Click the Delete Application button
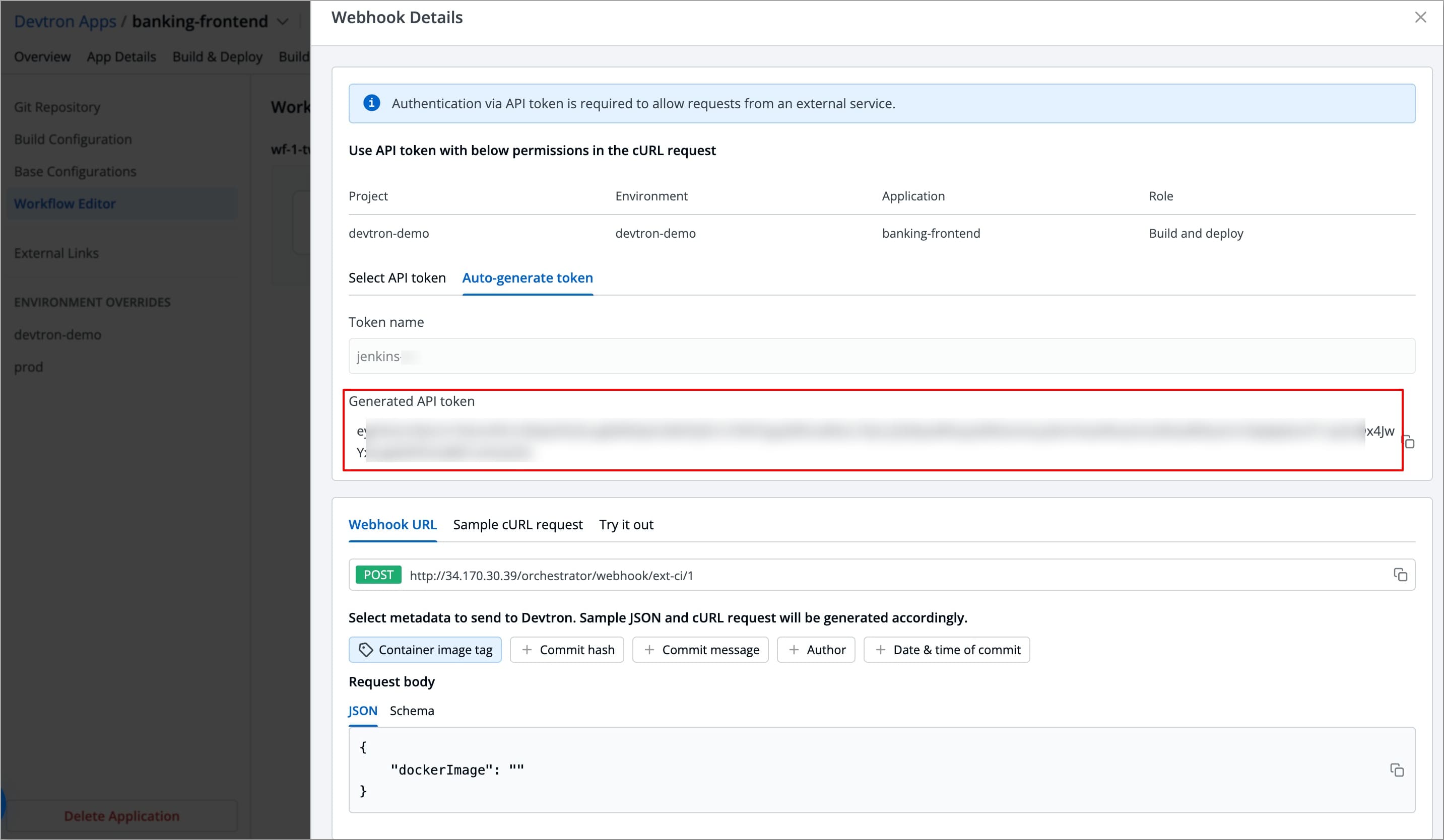The width and height of the screenshot is (1444, 840). (x=121, y=815)
